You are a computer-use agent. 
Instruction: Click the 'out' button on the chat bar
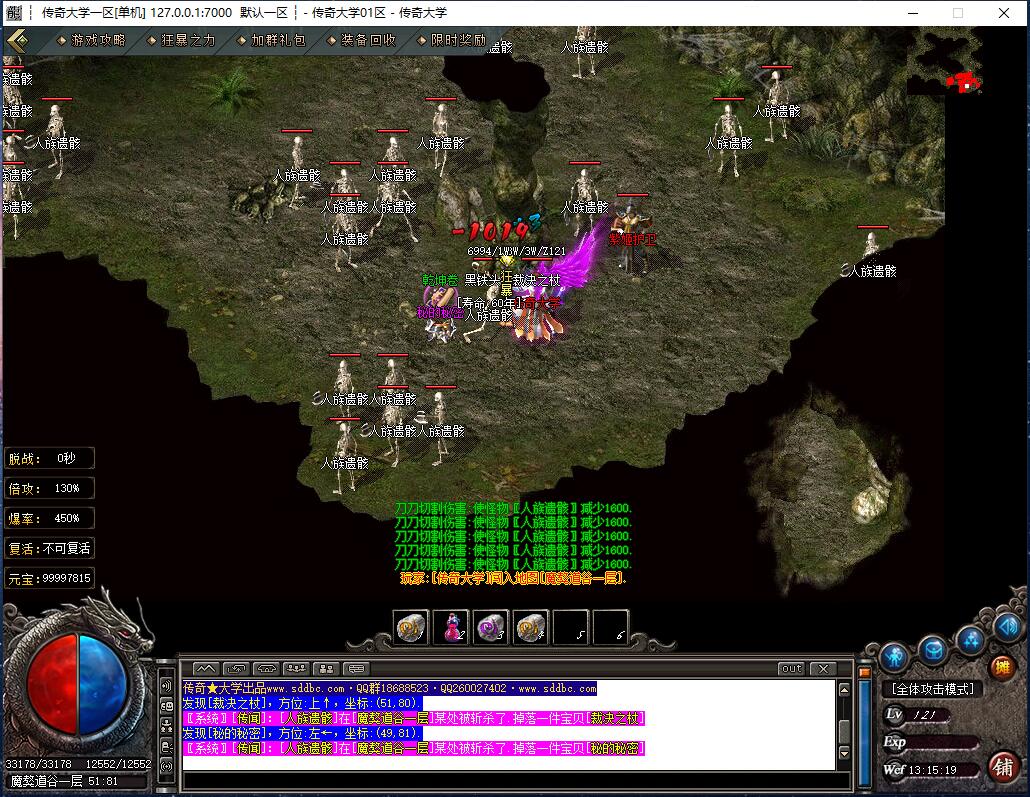coord(792,668)
